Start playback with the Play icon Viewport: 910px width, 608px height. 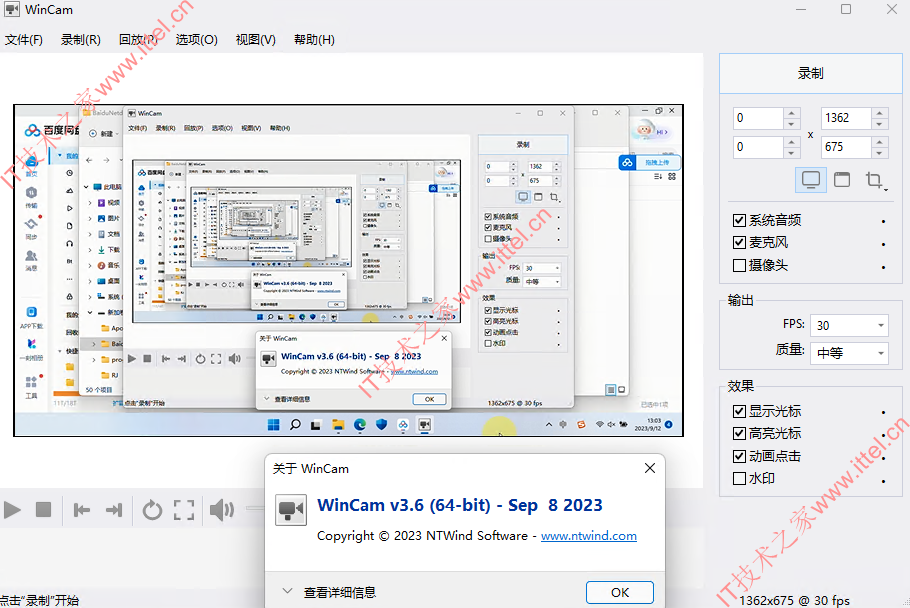tap(12, 510)
